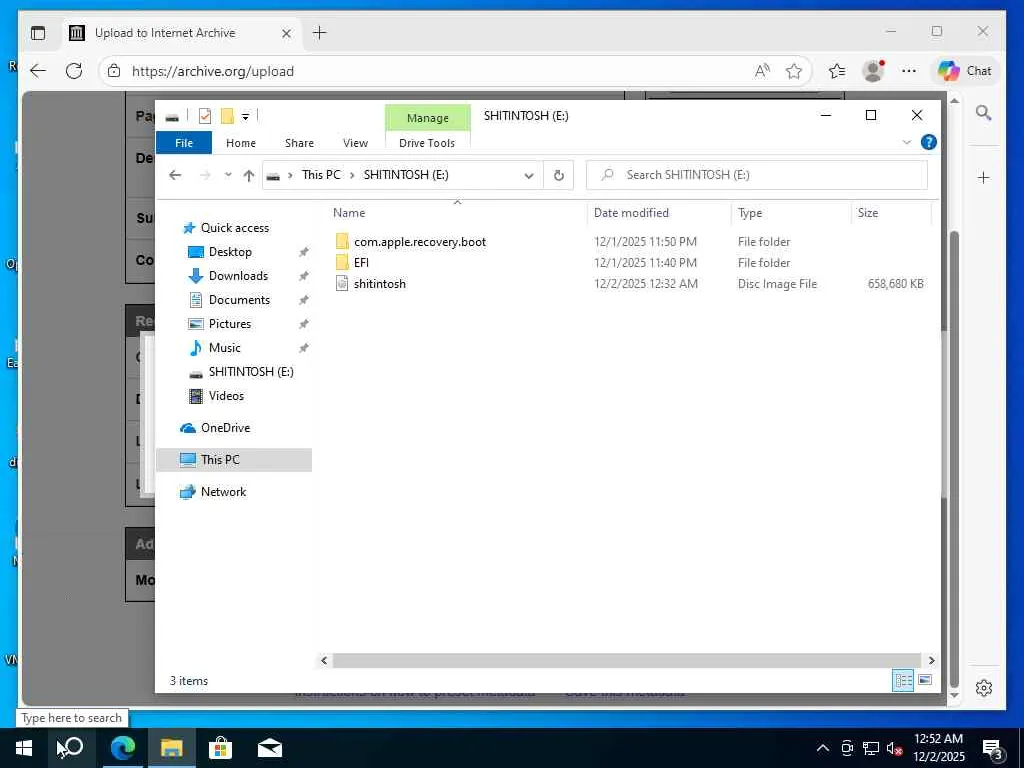1024x768 pixels.
Task: Switch to Details view layout icon
Action: click(x=903, y=680)
